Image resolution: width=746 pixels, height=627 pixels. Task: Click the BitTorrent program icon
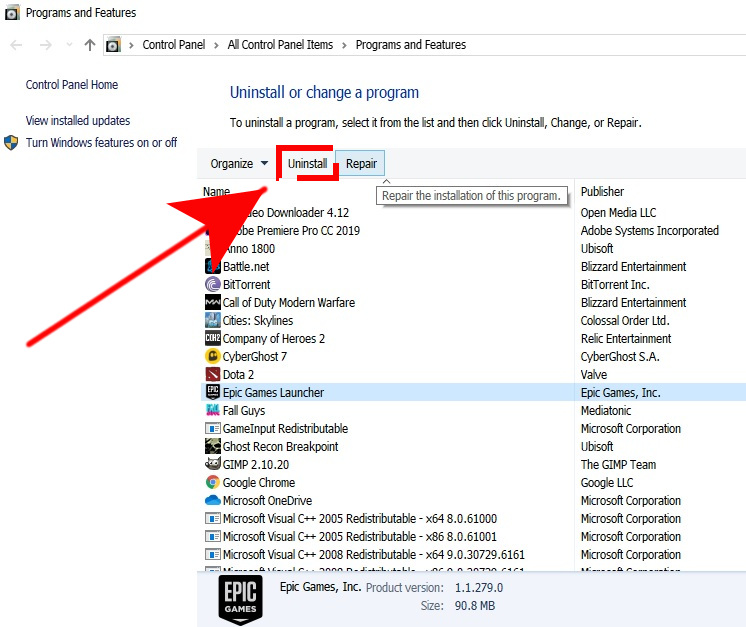click(x=213, y=284)
